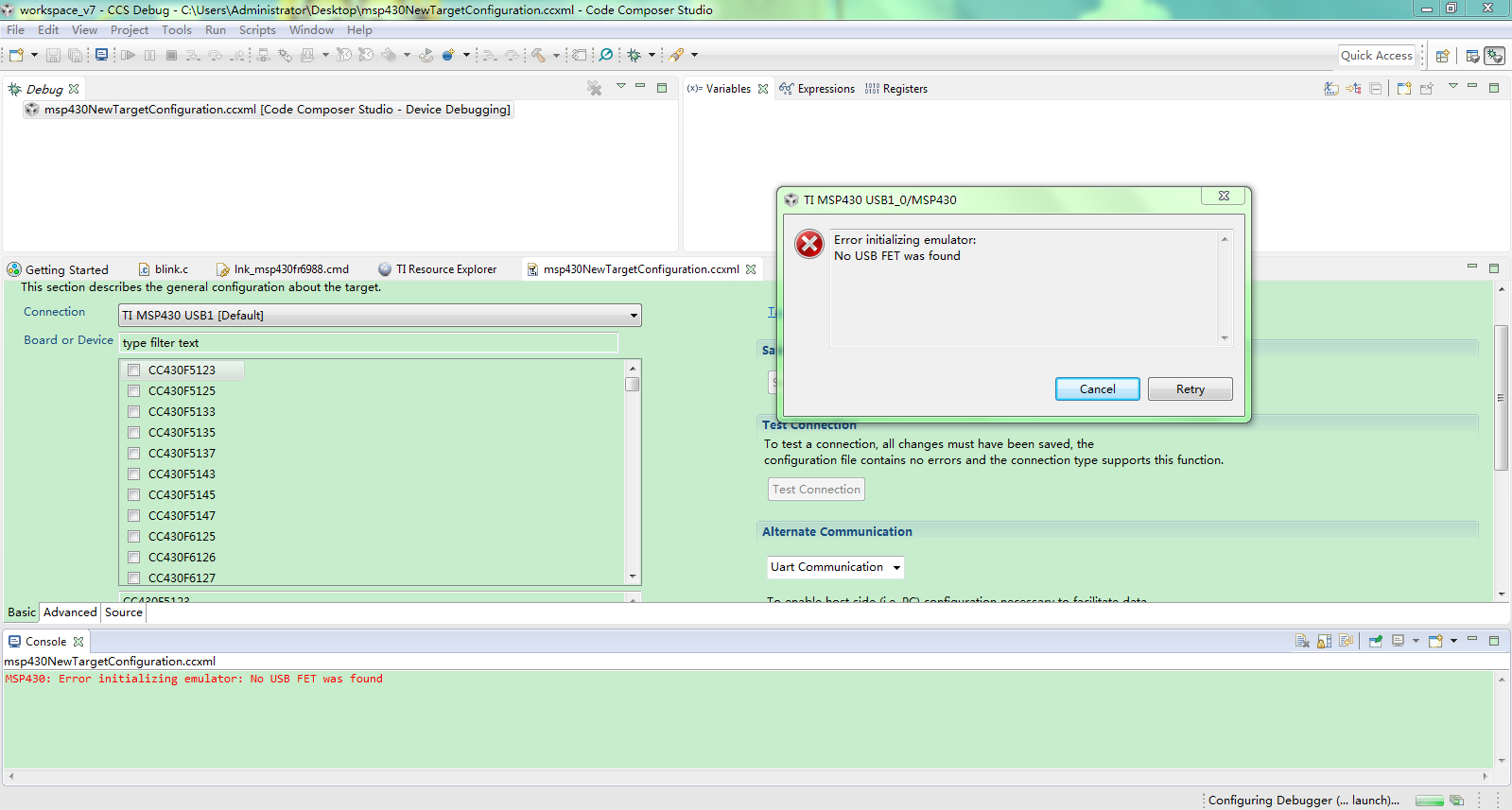Switch to the blink.c editor tab
This screenshot has width=1512, height=810.
tap(164, 269)
